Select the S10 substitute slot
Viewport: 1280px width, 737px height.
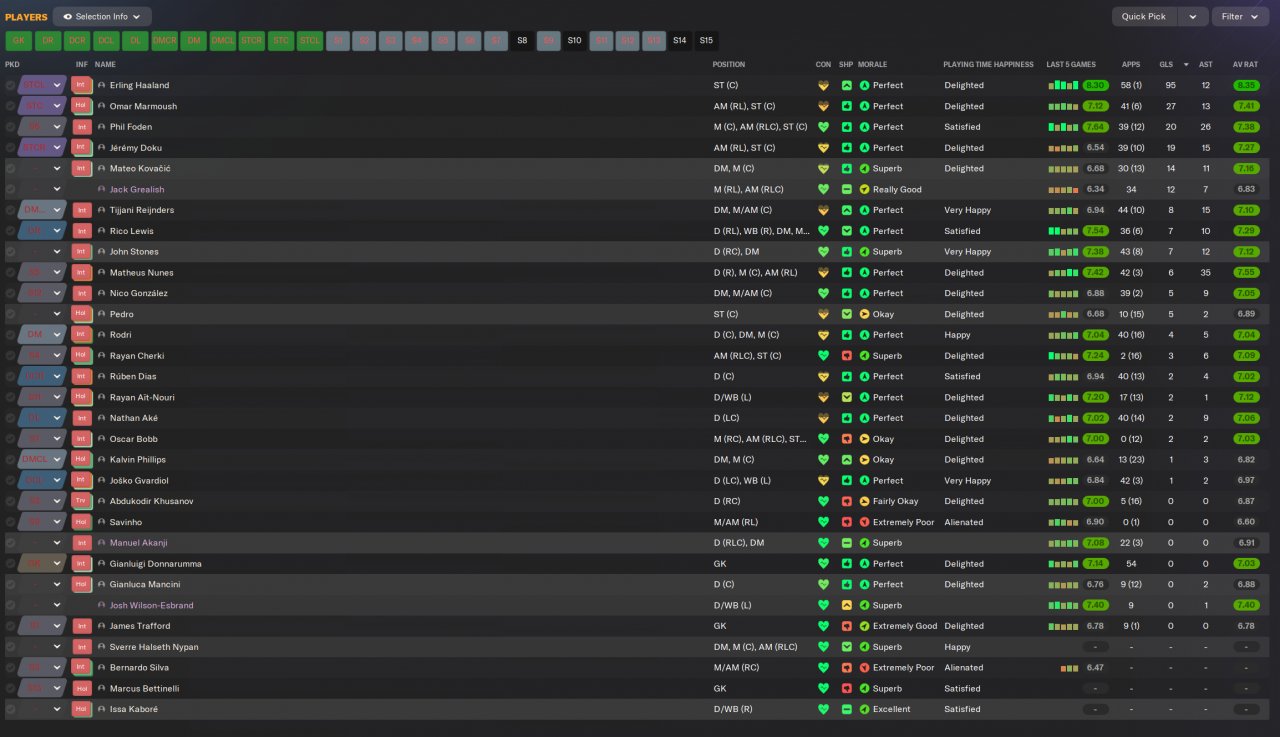pyautogui.click(x=574, y=41)
